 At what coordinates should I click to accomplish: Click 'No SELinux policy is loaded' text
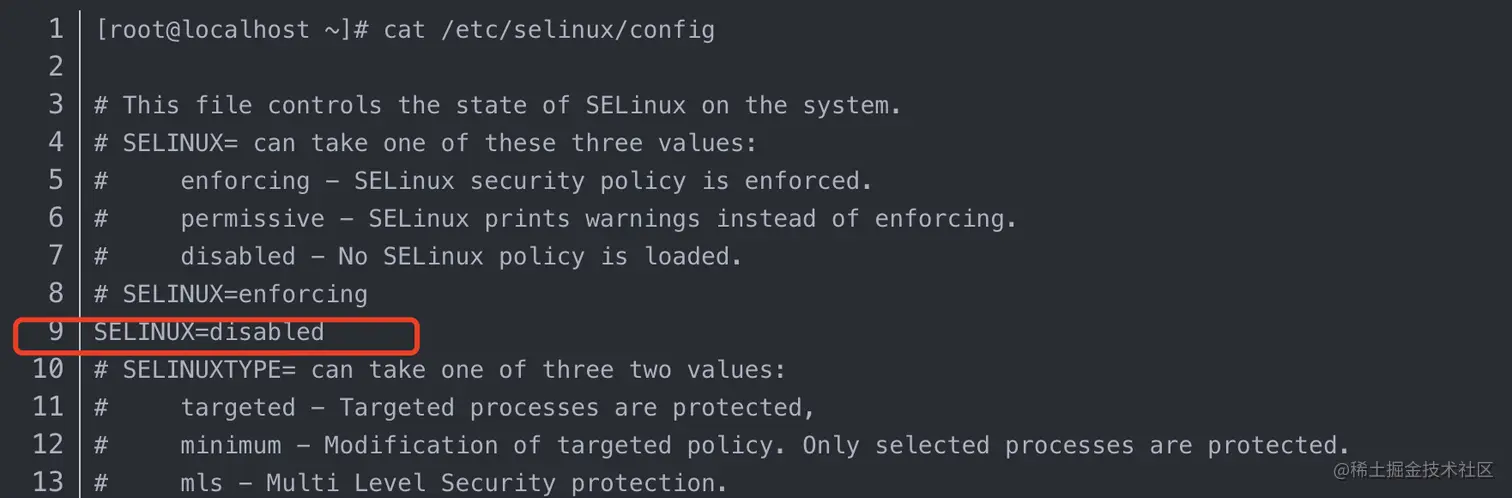point(540,257)
